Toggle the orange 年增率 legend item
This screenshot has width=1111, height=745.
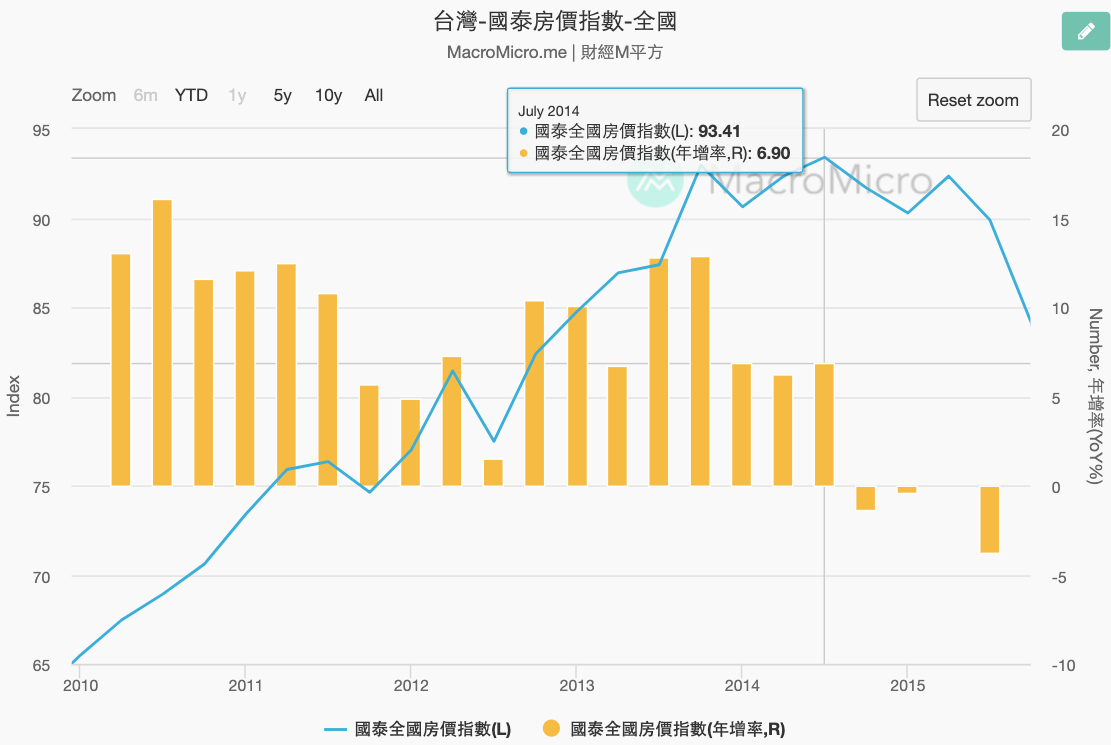point(664,729)
